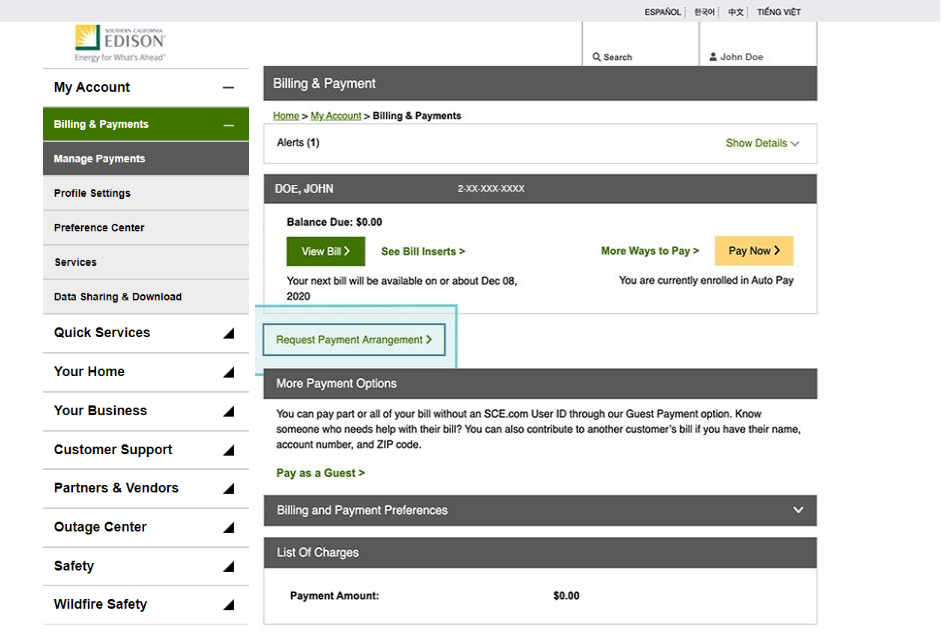Click the Auto Pay enrollment notice
This screenshot has height=643, width=949.
706,280
